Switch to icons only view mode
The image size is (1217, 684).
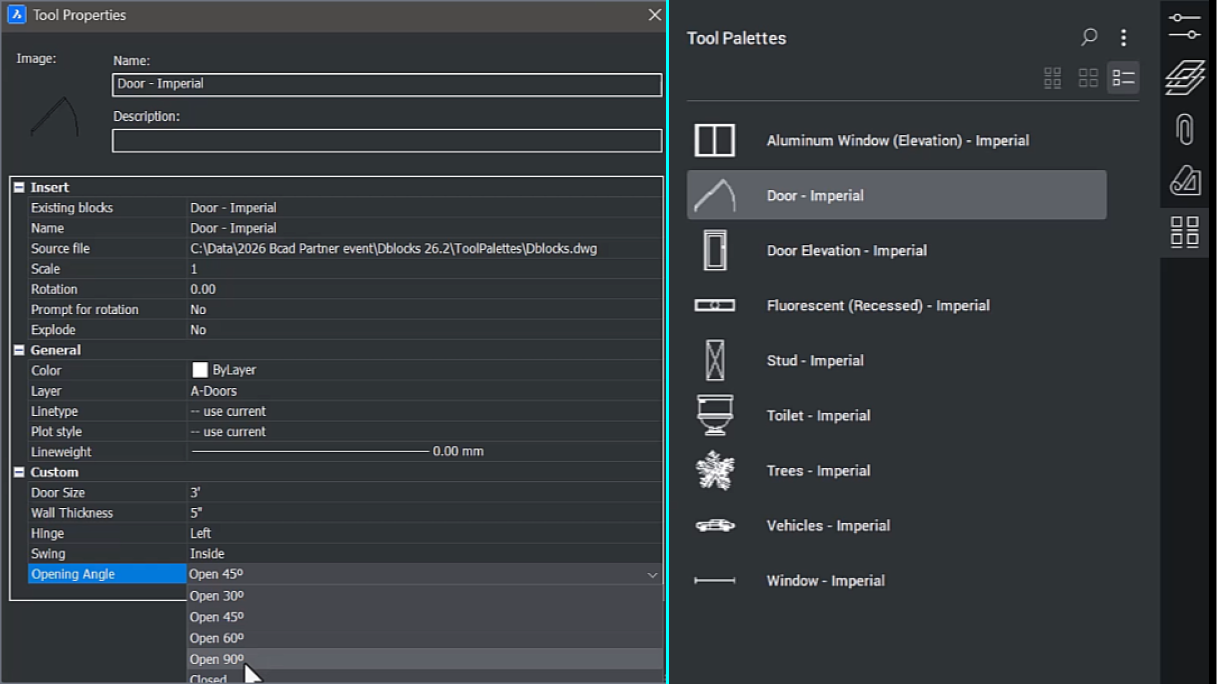point(1088,77)
